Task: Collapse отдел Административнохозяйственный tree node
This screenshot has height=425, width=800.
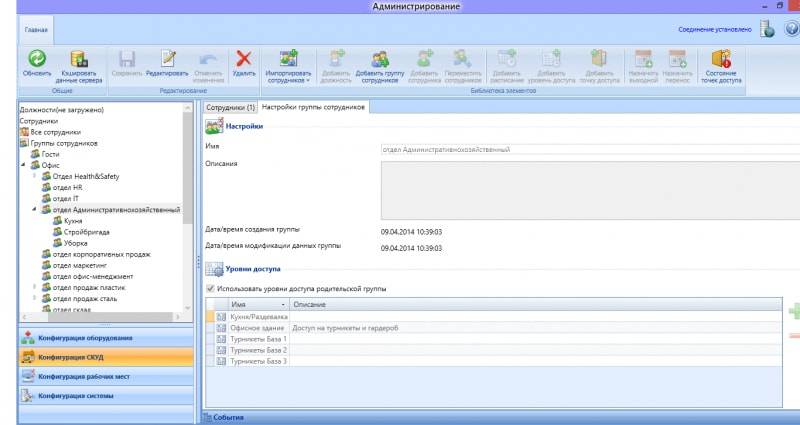Action: (x=34, y=210)
